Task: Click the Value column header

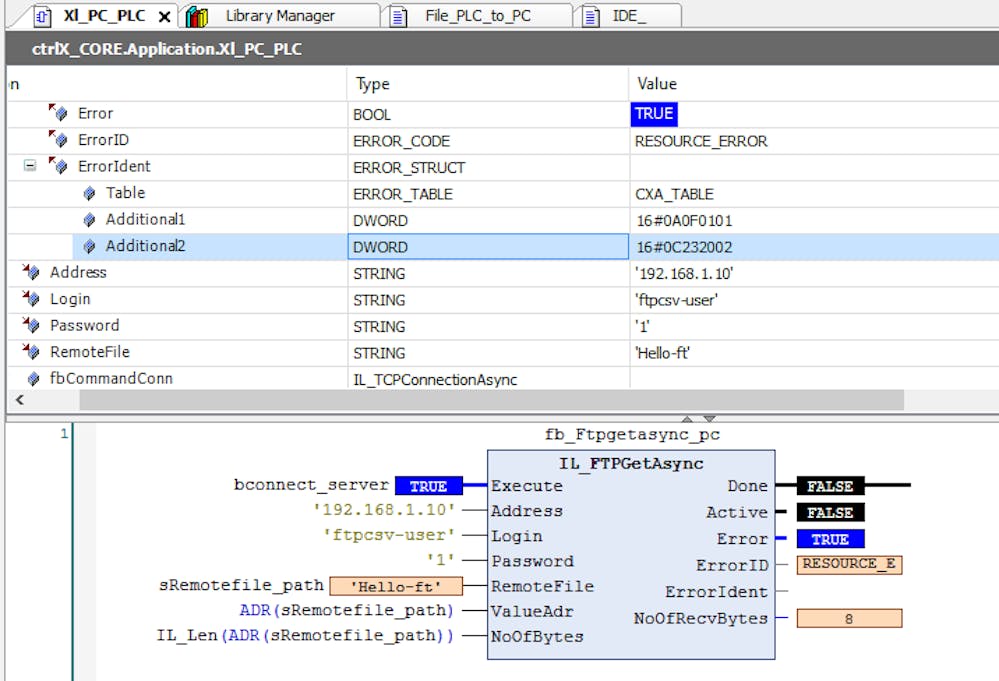Action: pos(656,84)
